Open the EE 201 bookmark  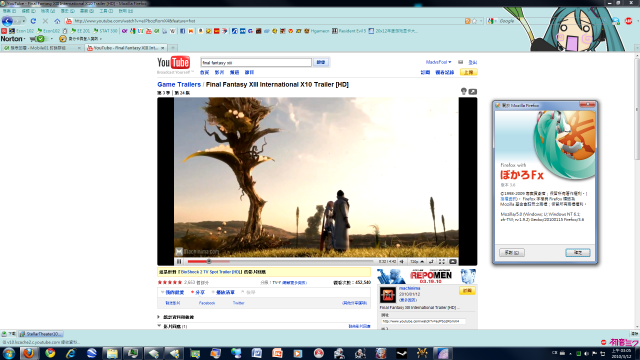click(80, 31)
